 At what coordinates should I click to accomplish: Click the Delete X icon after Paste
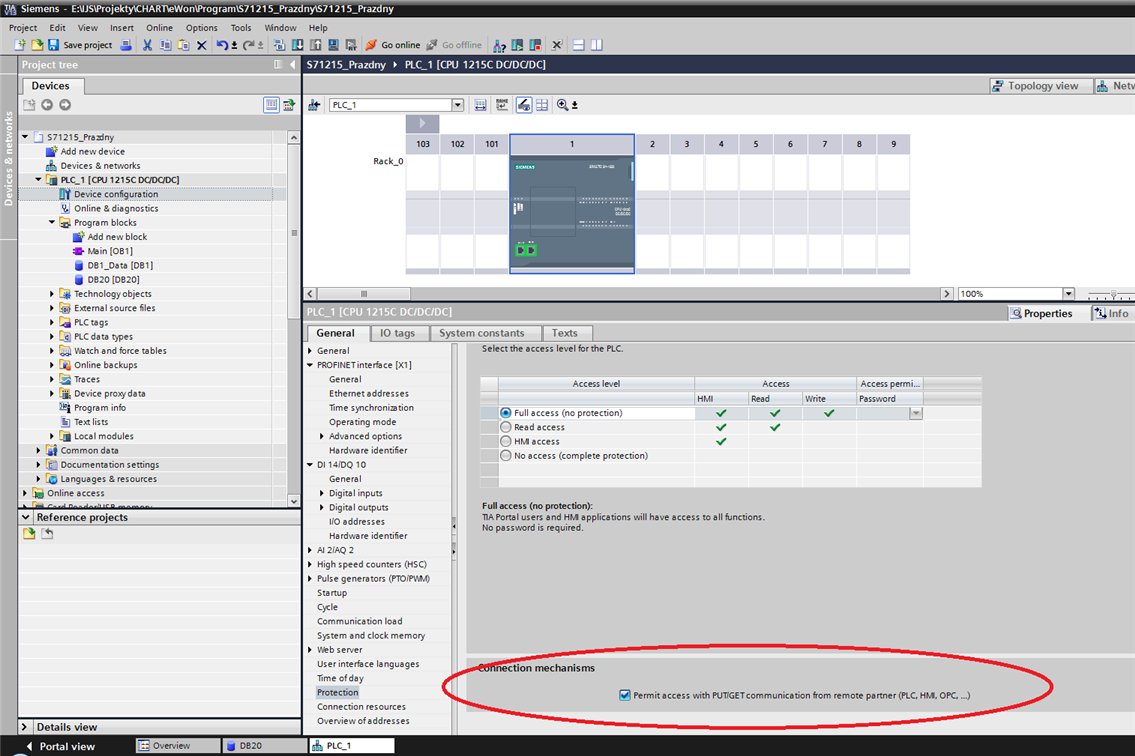point(202,45)
